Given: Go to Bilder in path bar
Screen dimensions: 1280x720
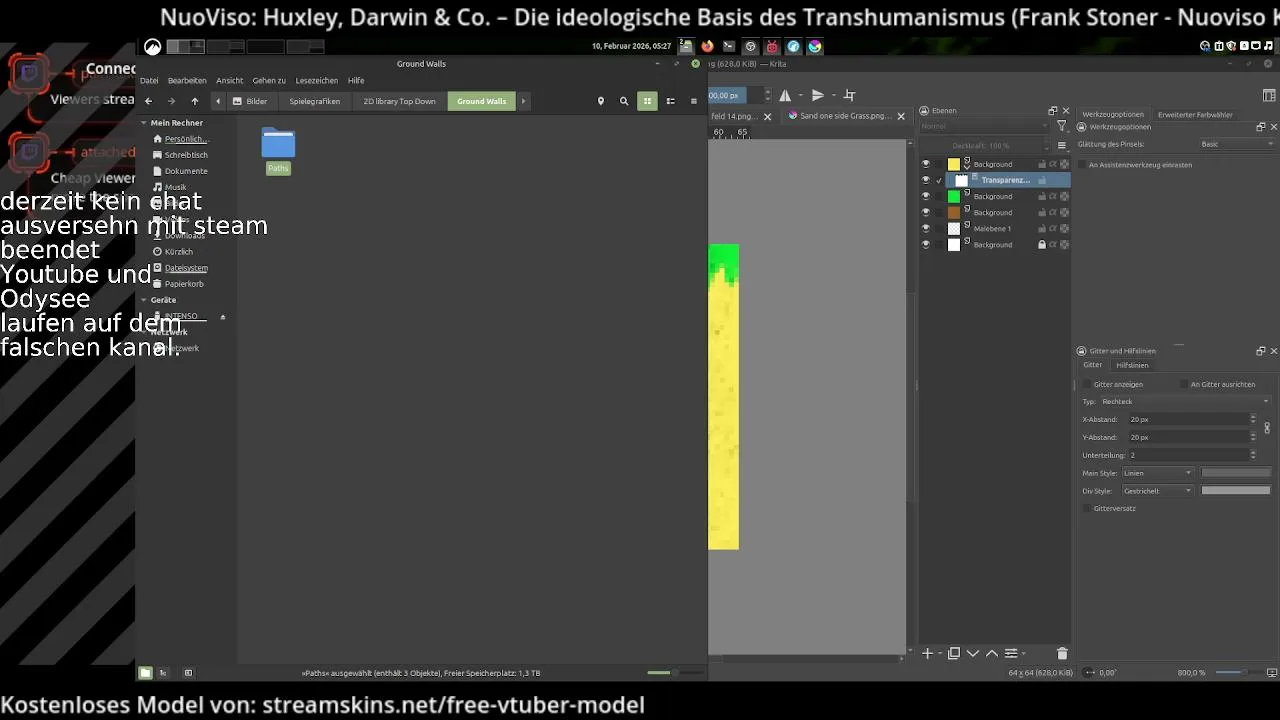Looking at the screenshot, I should pos(250,101).
